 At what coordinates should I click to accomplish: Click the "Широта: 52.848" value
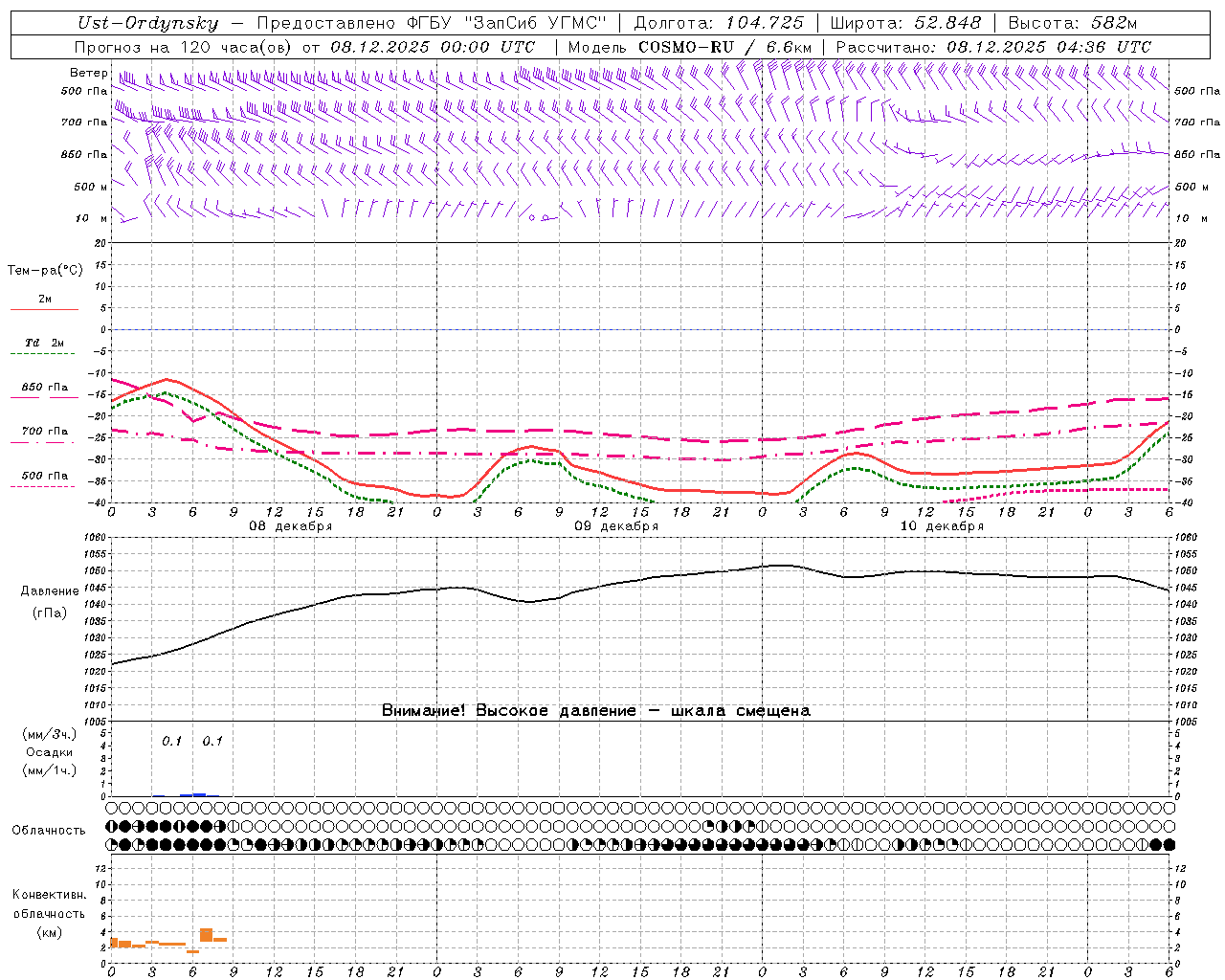point(905,24)
